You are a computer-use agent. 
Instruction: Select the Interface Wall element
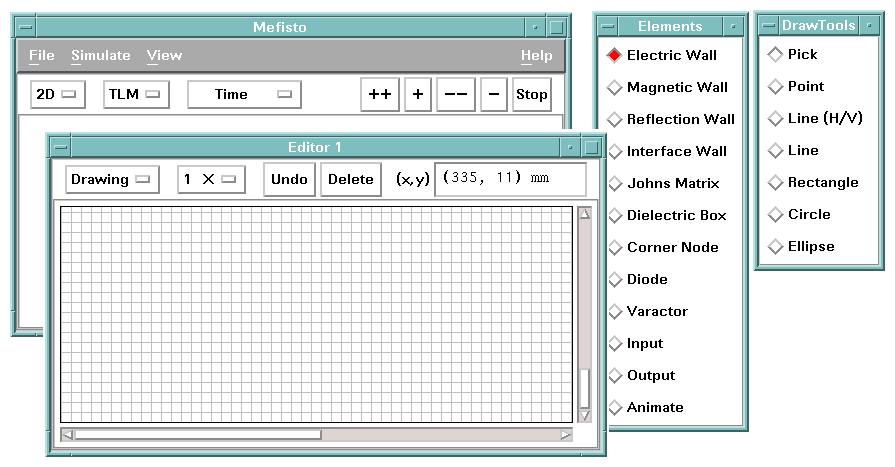[x=667, y=151]
